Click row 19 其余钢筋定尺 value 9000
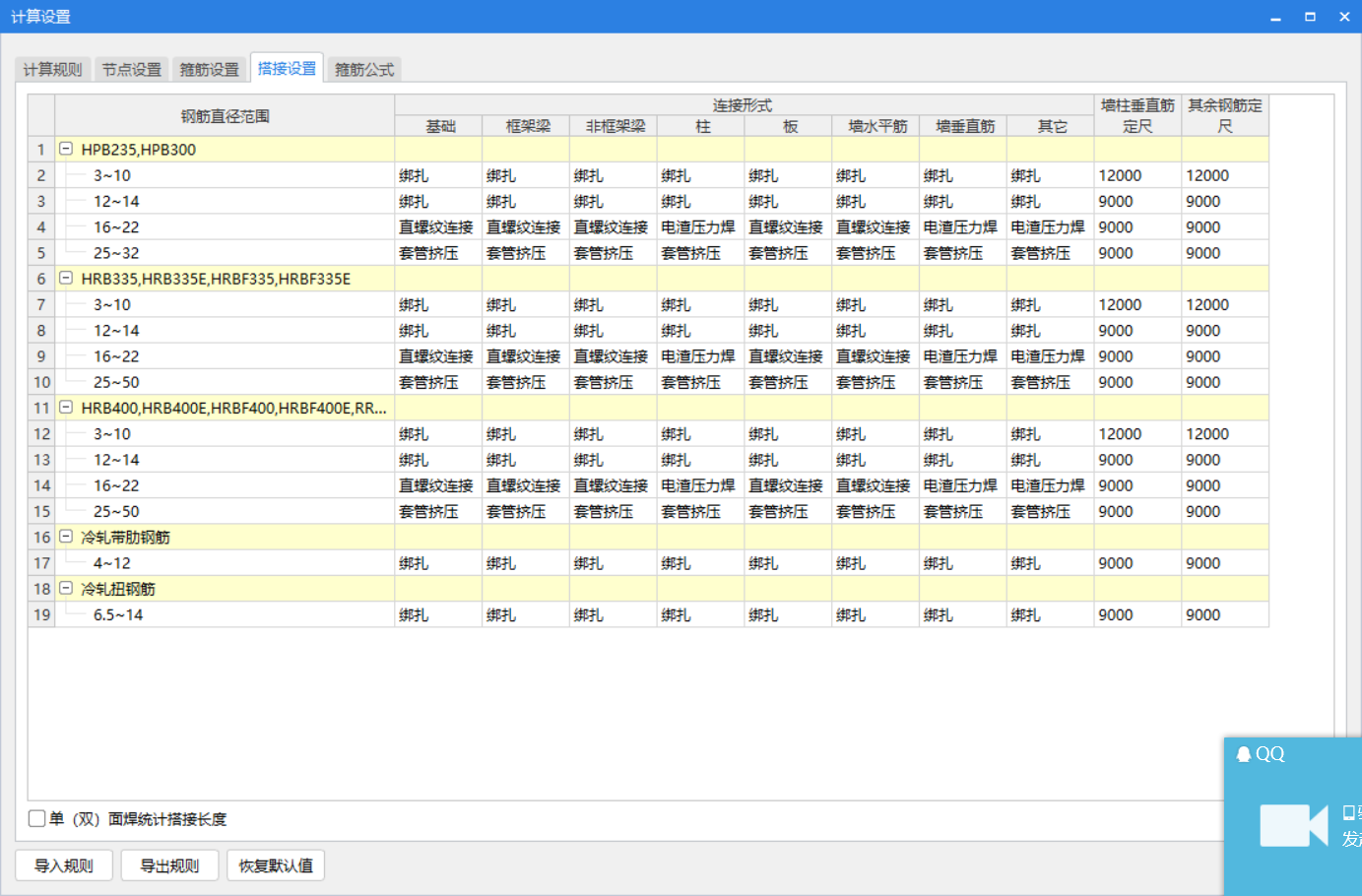The width and height of the screenshot is (1362, 896). (1225, 614)
